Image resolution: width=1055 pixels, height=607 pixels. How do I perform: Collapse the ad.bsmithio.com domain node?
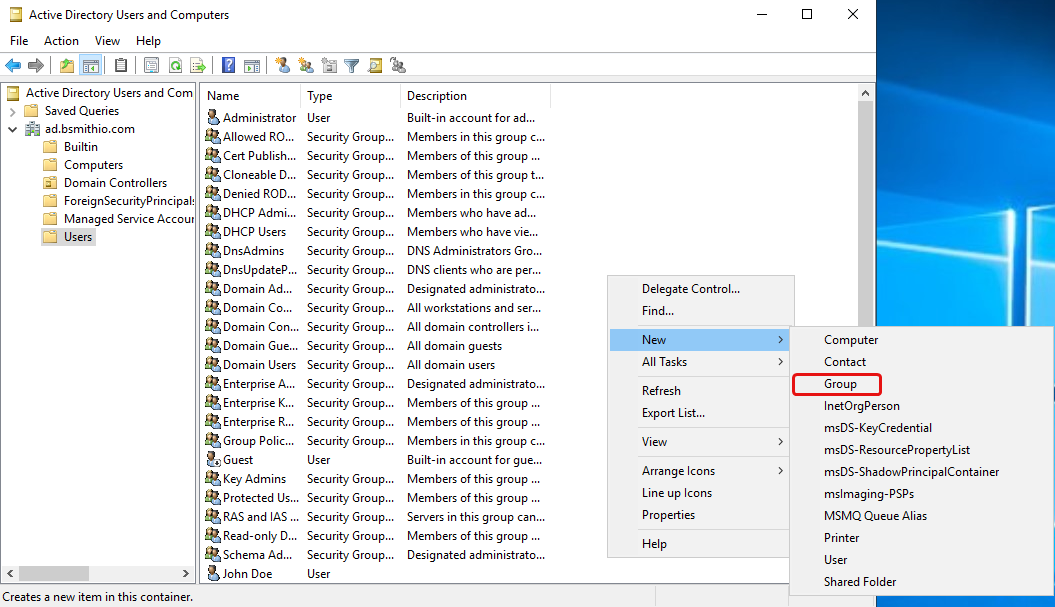click(12, 129)
